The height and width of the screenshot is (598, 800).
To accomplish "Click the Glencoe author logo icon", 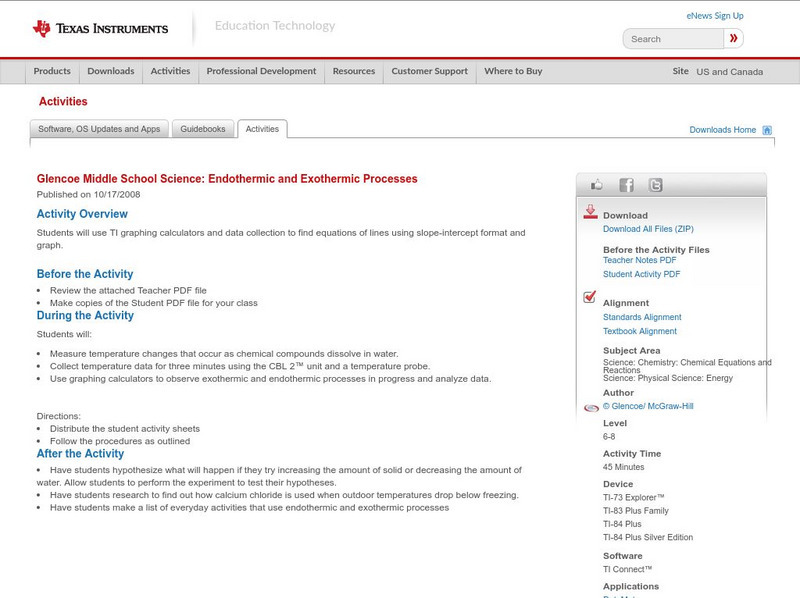I will (x=591, y=408).
